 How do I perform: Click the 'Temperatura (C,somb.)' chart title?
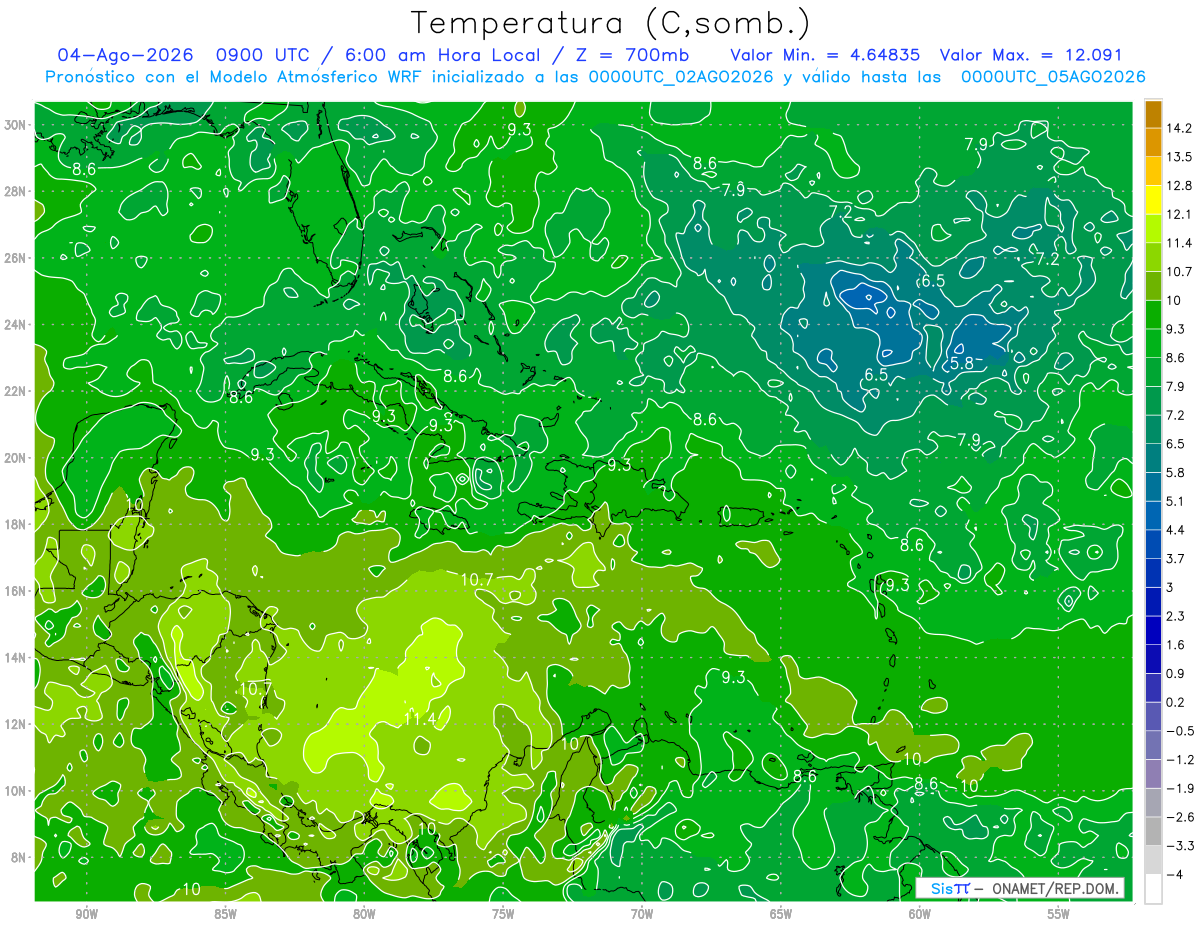pyautogui.click(x=611, y=22)
